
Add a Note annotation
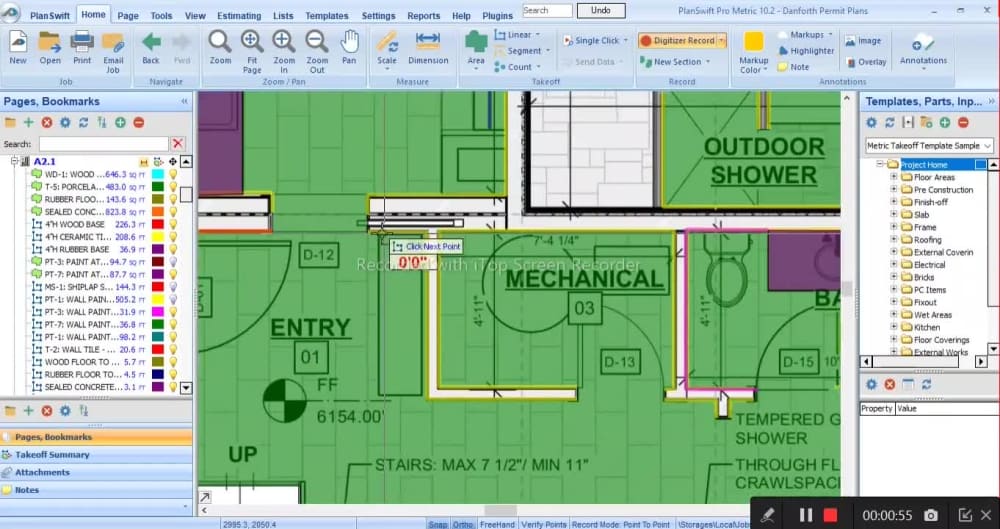(793, 66)
